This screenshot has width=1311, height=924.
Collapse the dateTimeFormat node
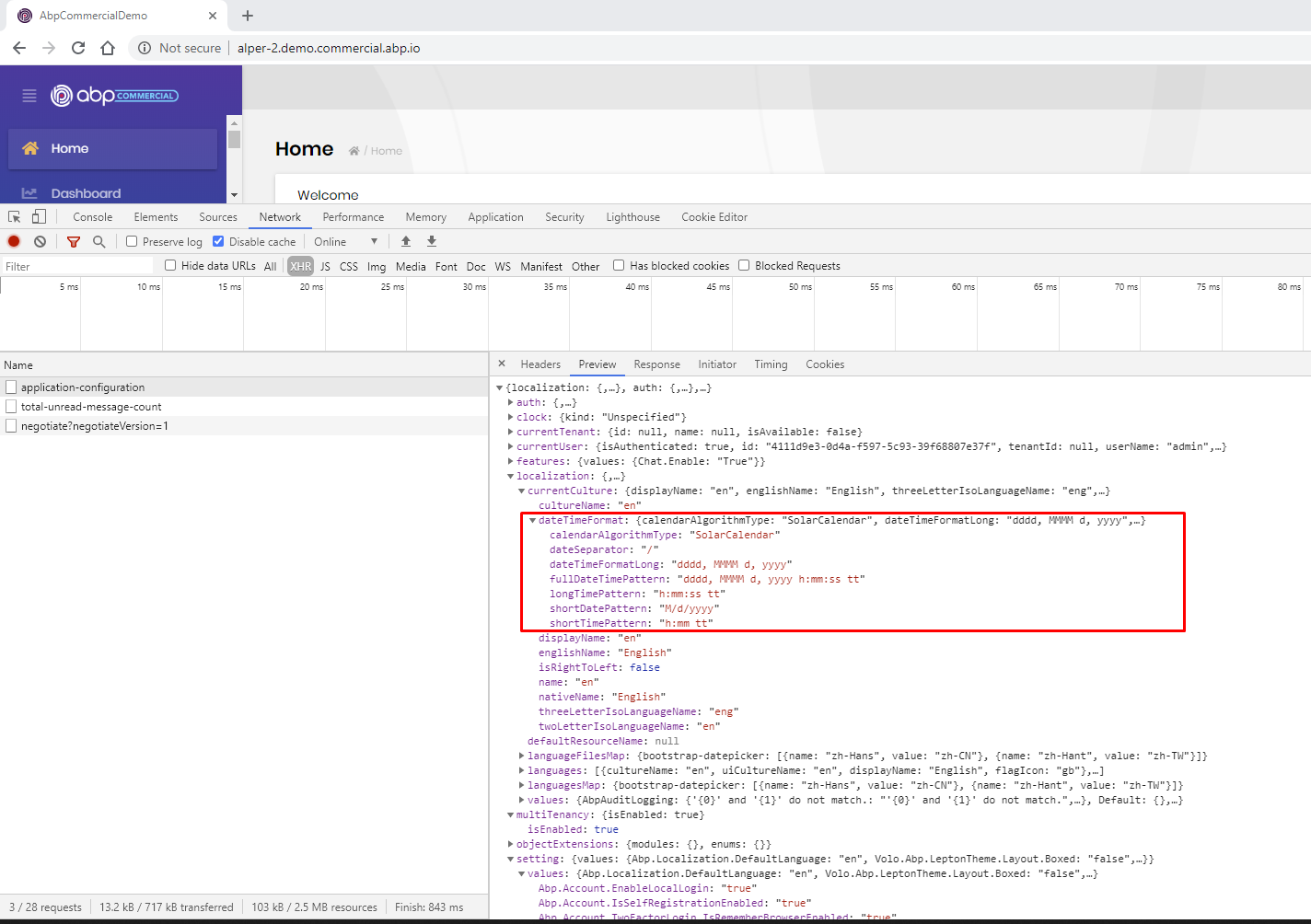[x=532, y=520]
